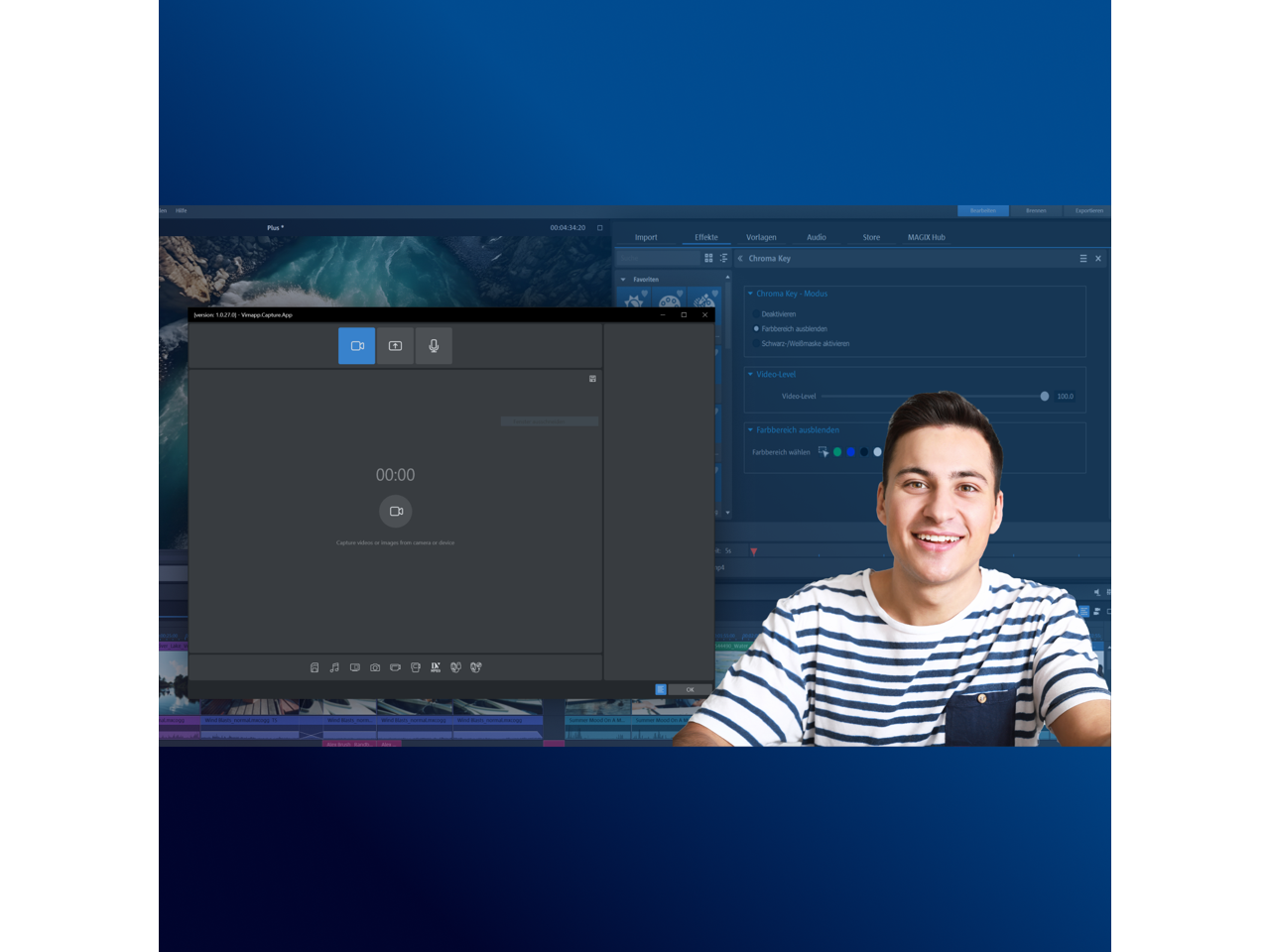Screen dimensions: 1270x952
Task: Click the Exportieren button
Action: 1088,210
